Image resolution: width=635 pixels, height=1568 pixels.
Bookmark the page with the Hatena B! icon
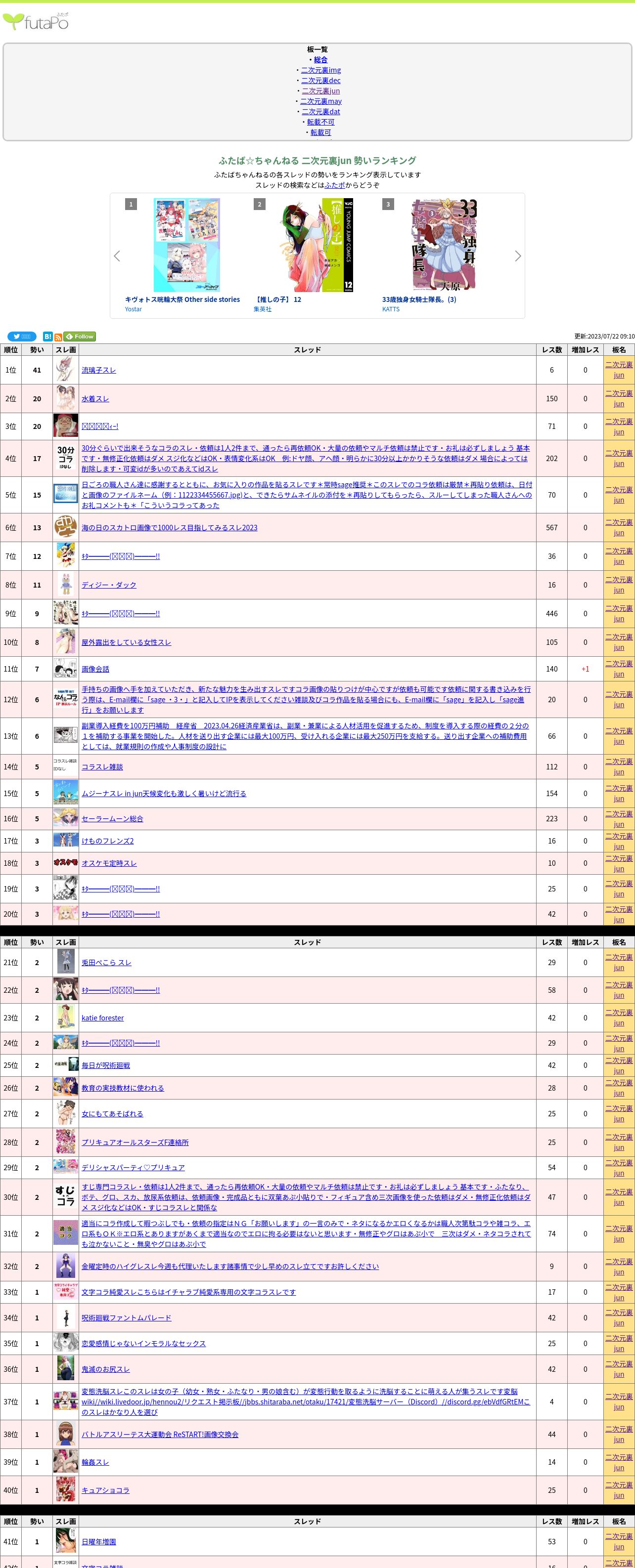point(48,337)
